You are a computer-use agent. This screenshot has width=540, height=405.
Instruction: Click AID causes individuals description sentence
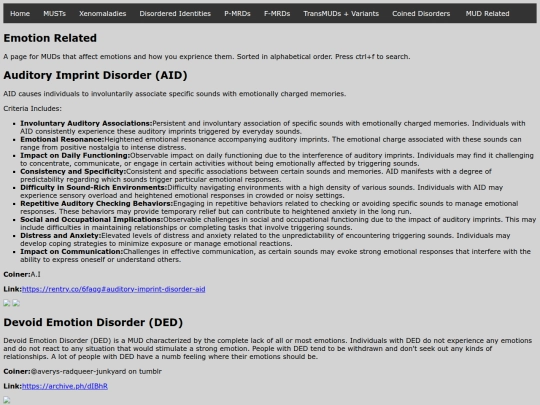pyautogui.click(x=175, y=94)
